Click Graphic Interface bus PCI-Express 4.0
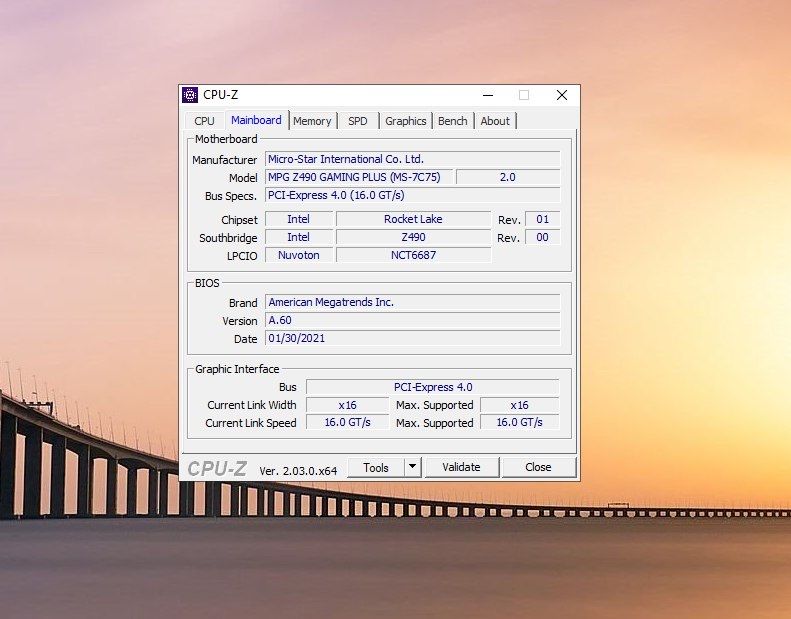This screenshot has height=619, width=791. point(433,387)
